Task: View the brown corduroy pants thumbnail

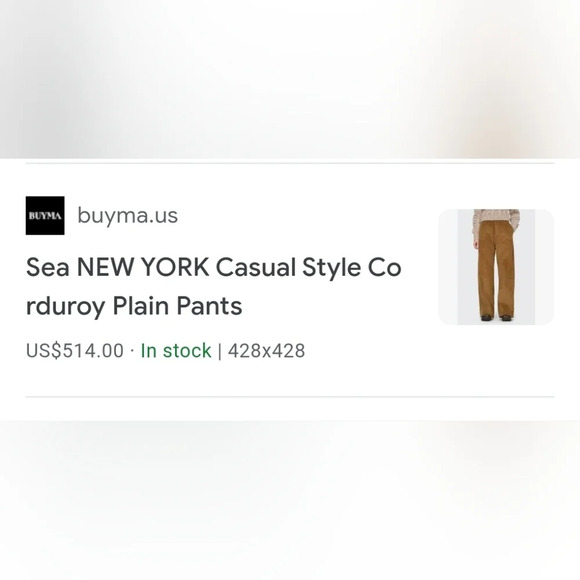Action: click(496, 267)
